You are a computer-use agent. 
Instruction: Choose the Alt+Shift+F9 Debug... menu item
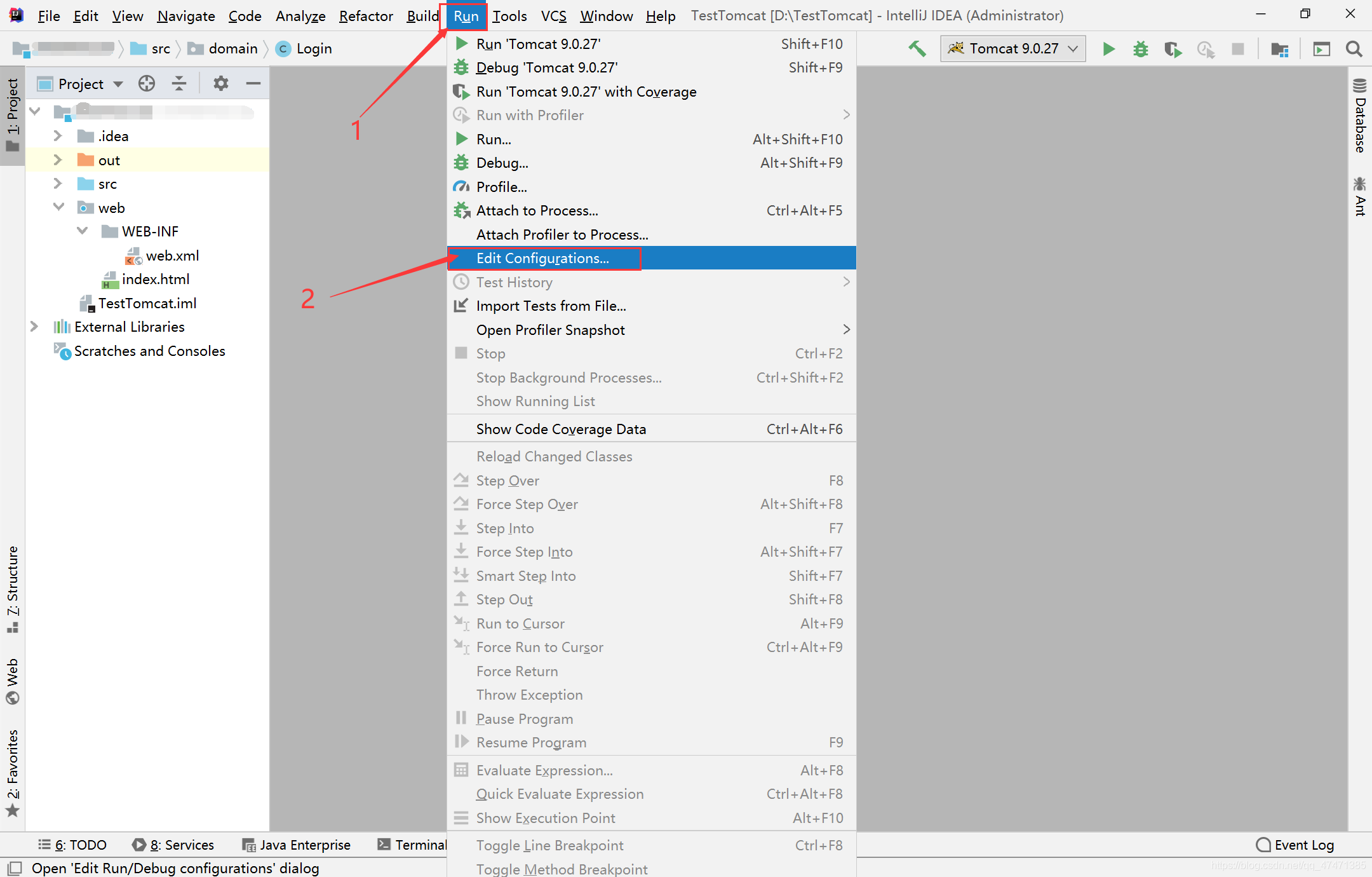(x=652, y=163)
